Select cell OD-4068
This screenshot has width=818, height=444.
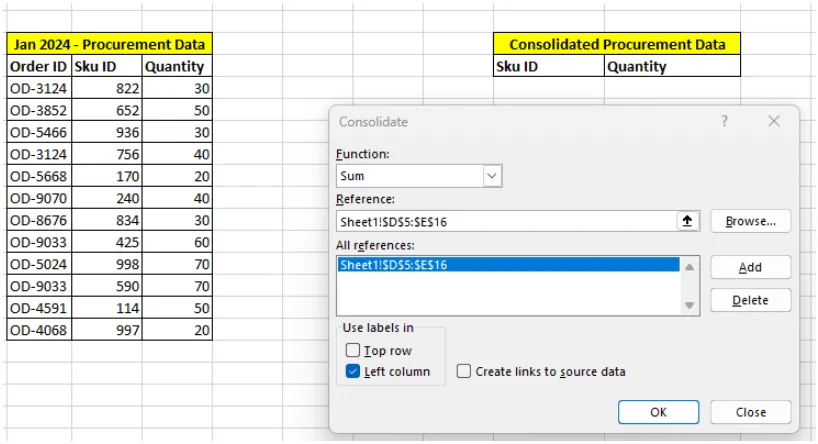(x=39, y=330)
